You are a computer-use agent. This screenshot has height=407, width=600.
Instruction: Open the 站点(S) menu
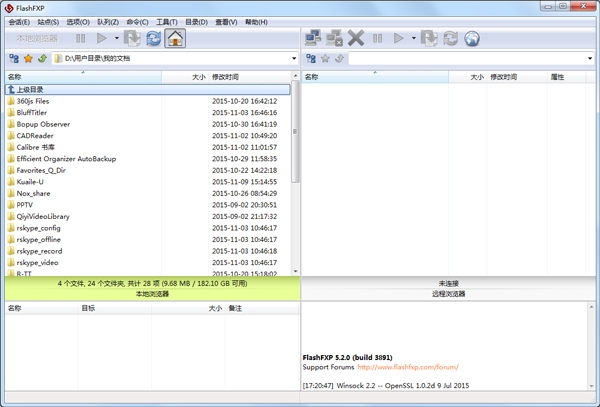point(48,22)
